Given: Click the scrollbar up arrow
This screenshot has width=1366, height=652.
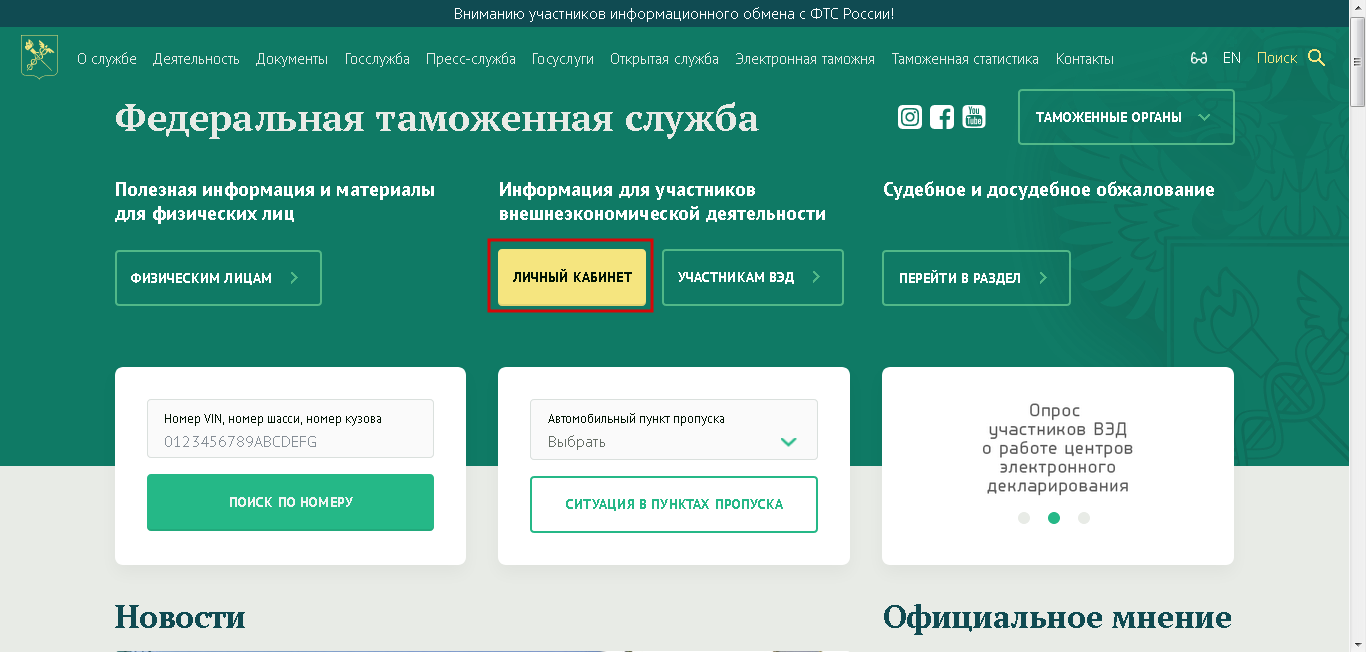Looking at the screenshot, I should [x=1357, y=8].
